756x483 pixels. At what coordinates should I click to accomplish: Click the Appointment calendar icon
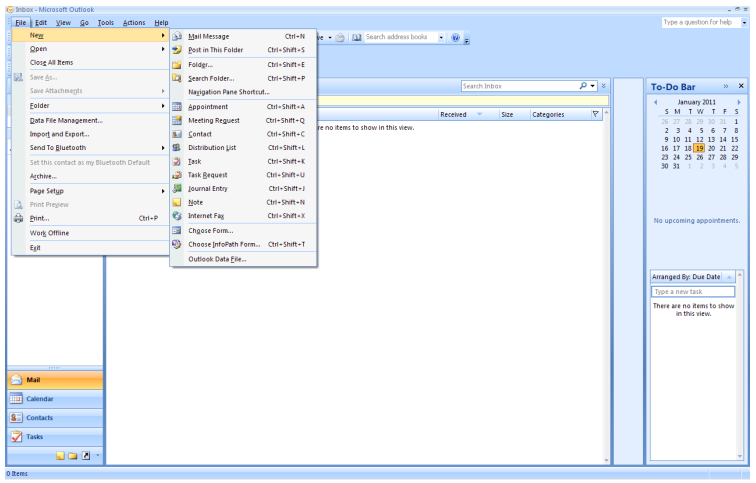click(177, 107)
